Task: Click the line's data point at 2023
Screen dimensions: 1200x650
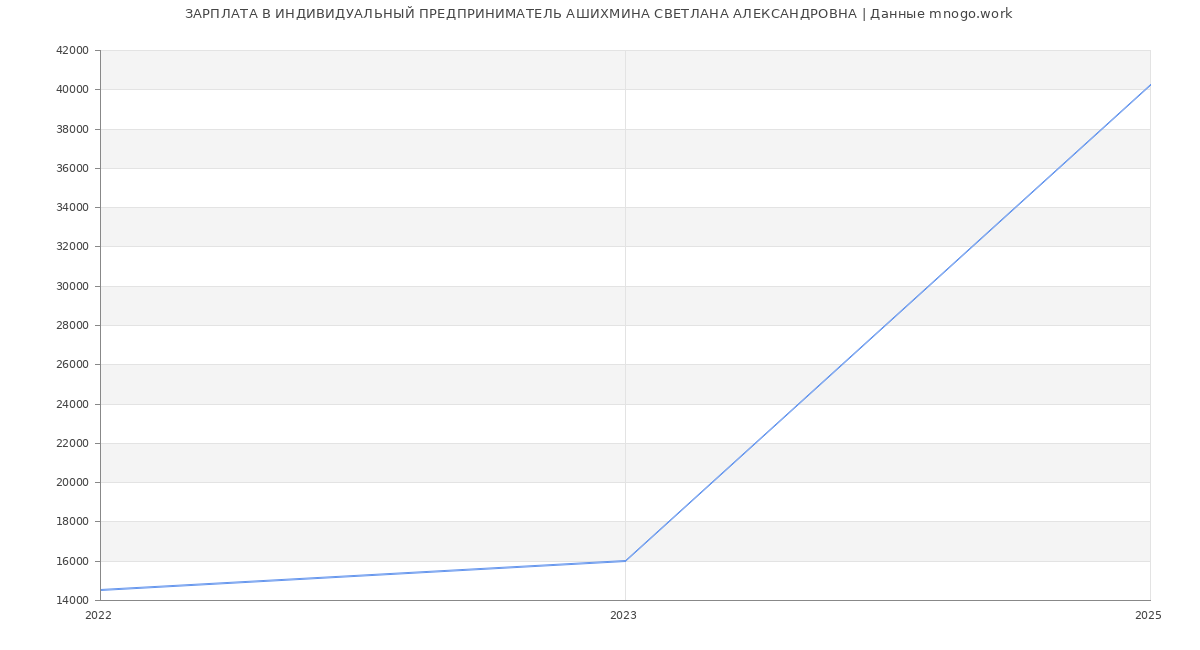Action: [625, 561]
